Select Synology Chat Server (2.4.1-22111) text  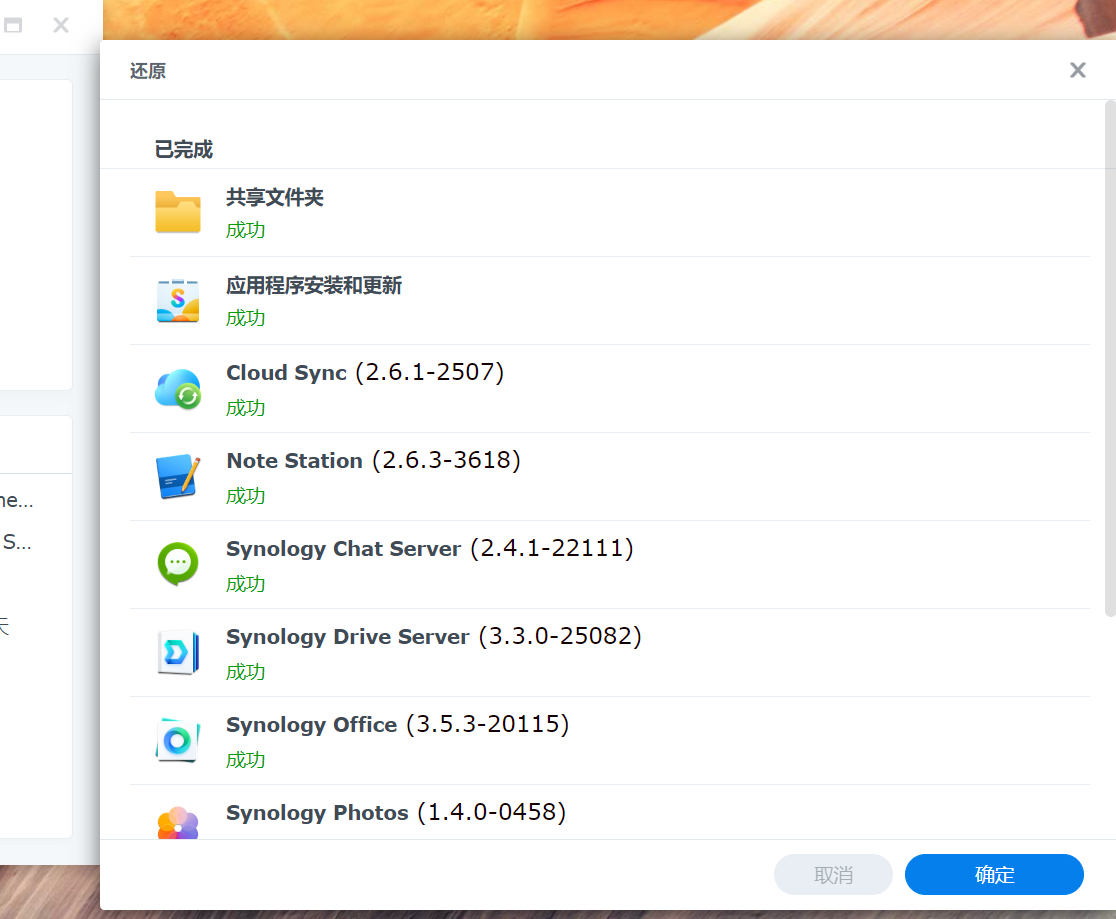click(430, 549)
